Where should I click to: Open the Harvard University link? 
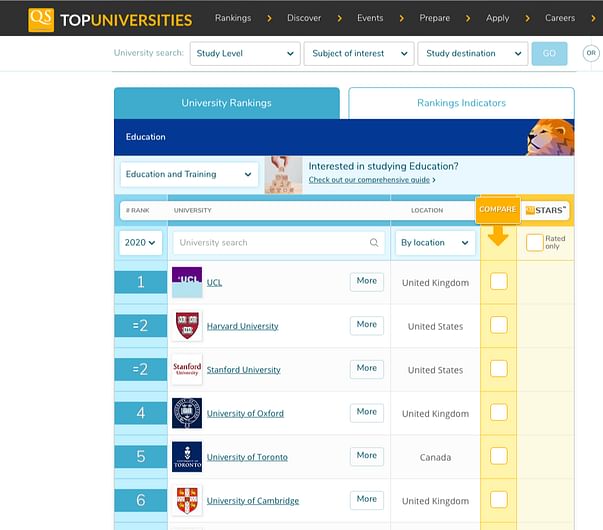(243, 326)
